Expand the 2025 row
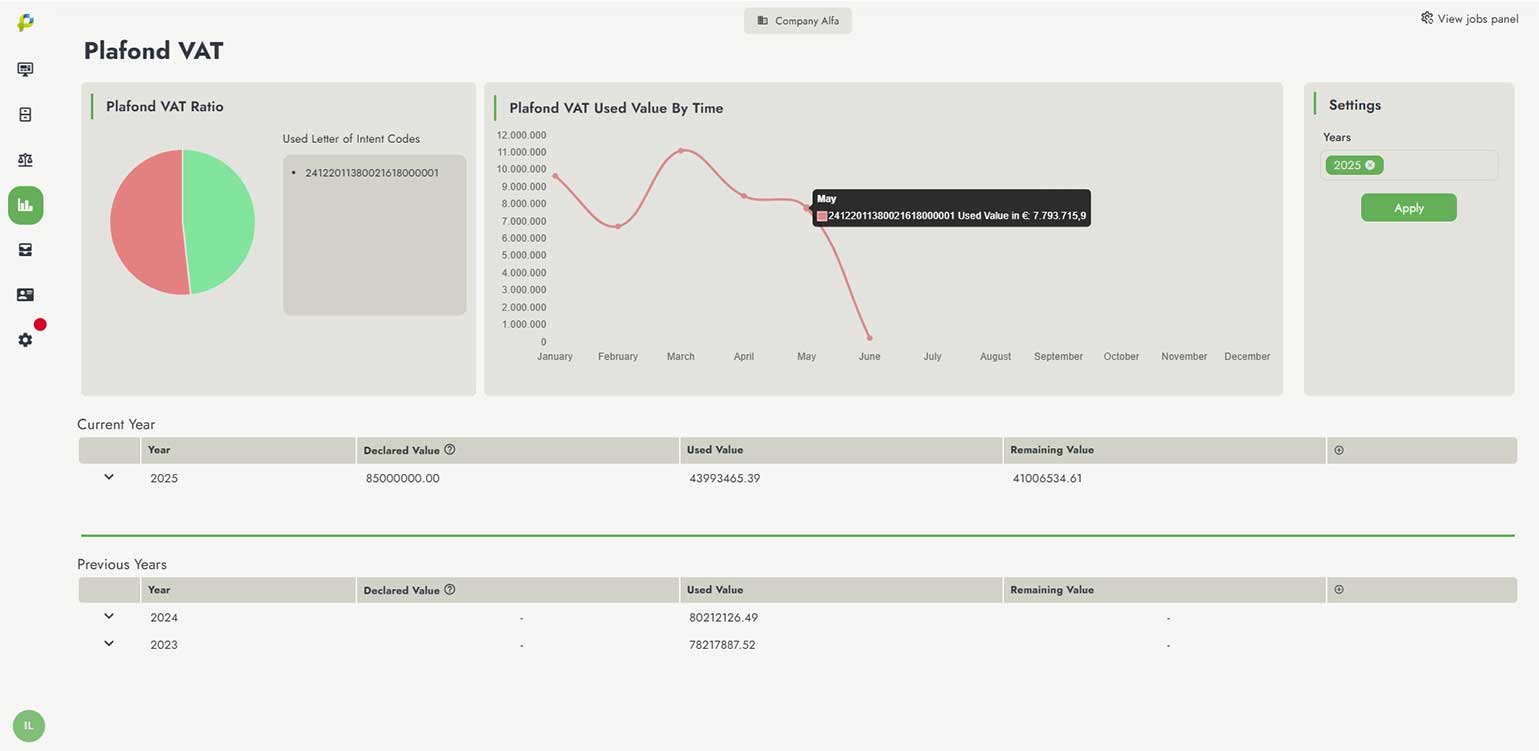 tap(109, 477)
